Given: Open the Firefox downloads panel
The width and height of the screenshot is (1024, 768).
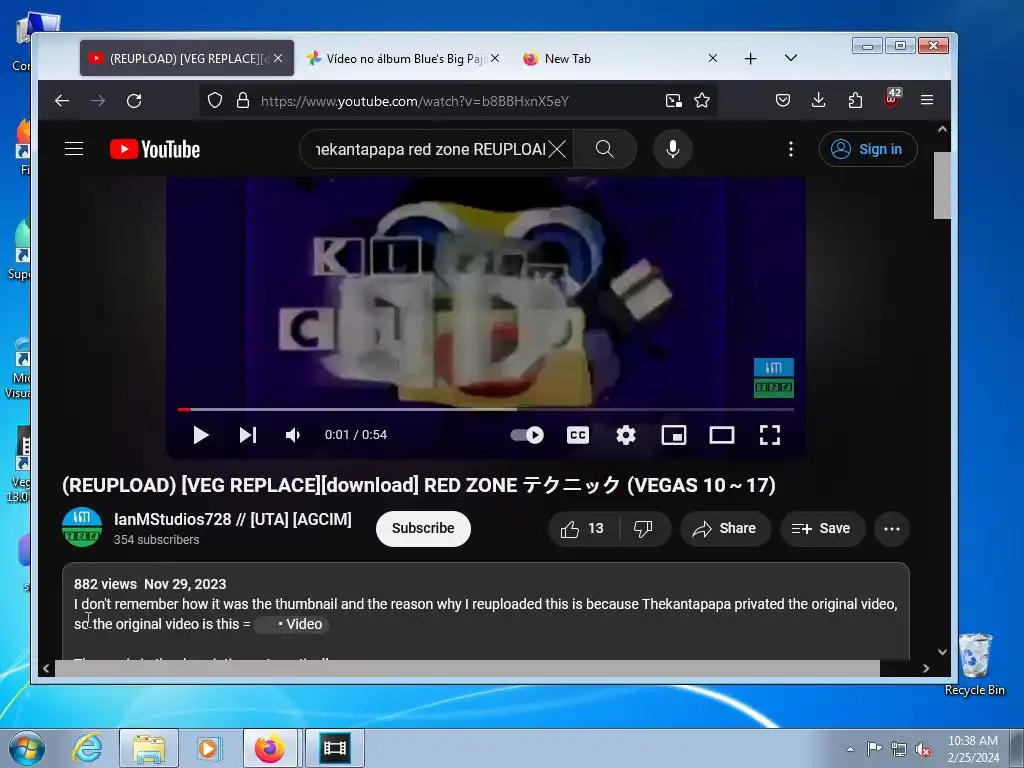Looking at the screenshot, I should pos(818,101).
